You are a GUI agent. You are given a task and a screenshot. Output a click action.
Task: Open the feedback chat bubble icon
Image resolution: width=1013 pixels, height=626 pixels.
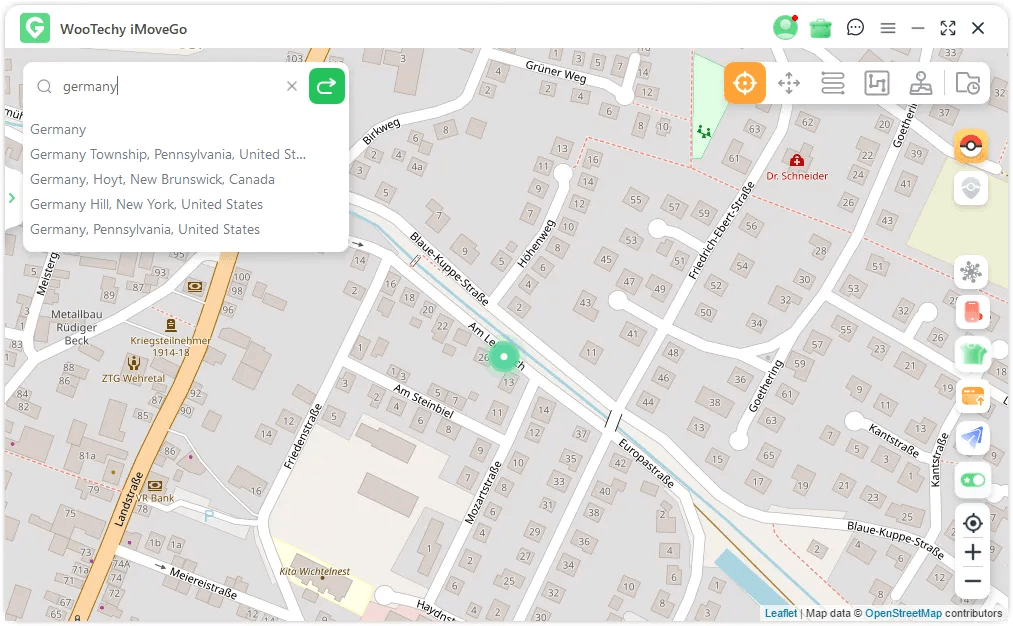pyautogui.click(x=855, y=28)
